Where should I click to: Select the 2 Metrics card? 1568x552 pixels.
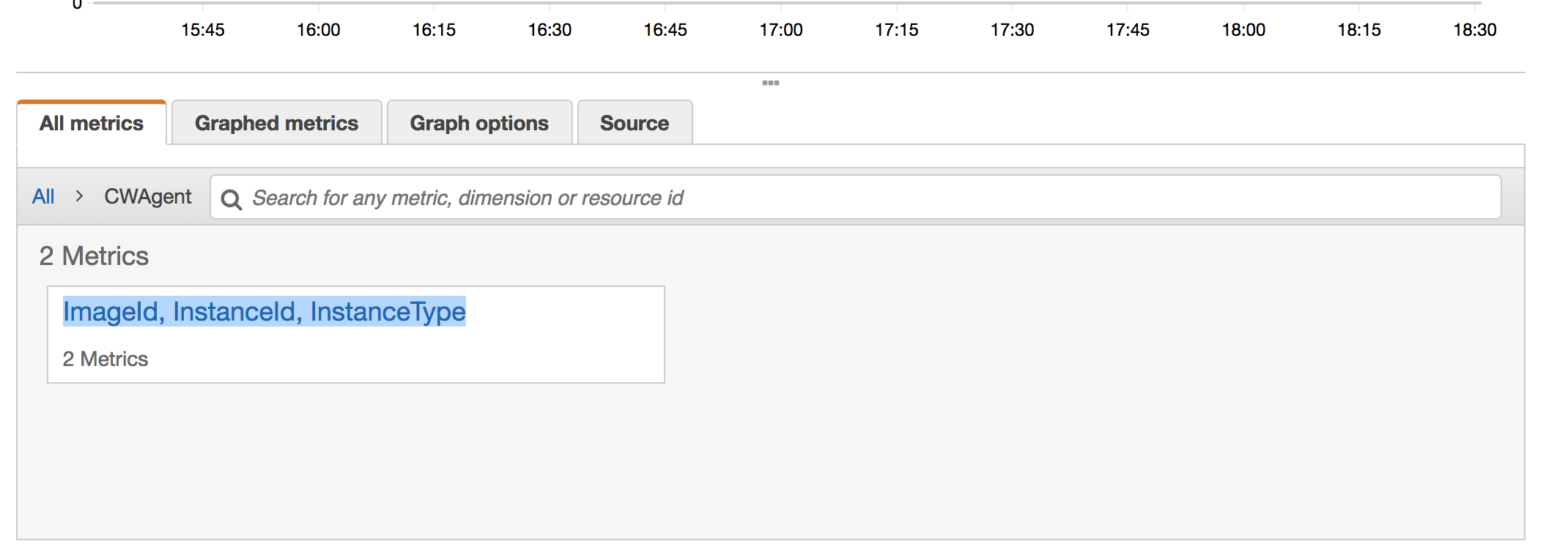(356, 334)
